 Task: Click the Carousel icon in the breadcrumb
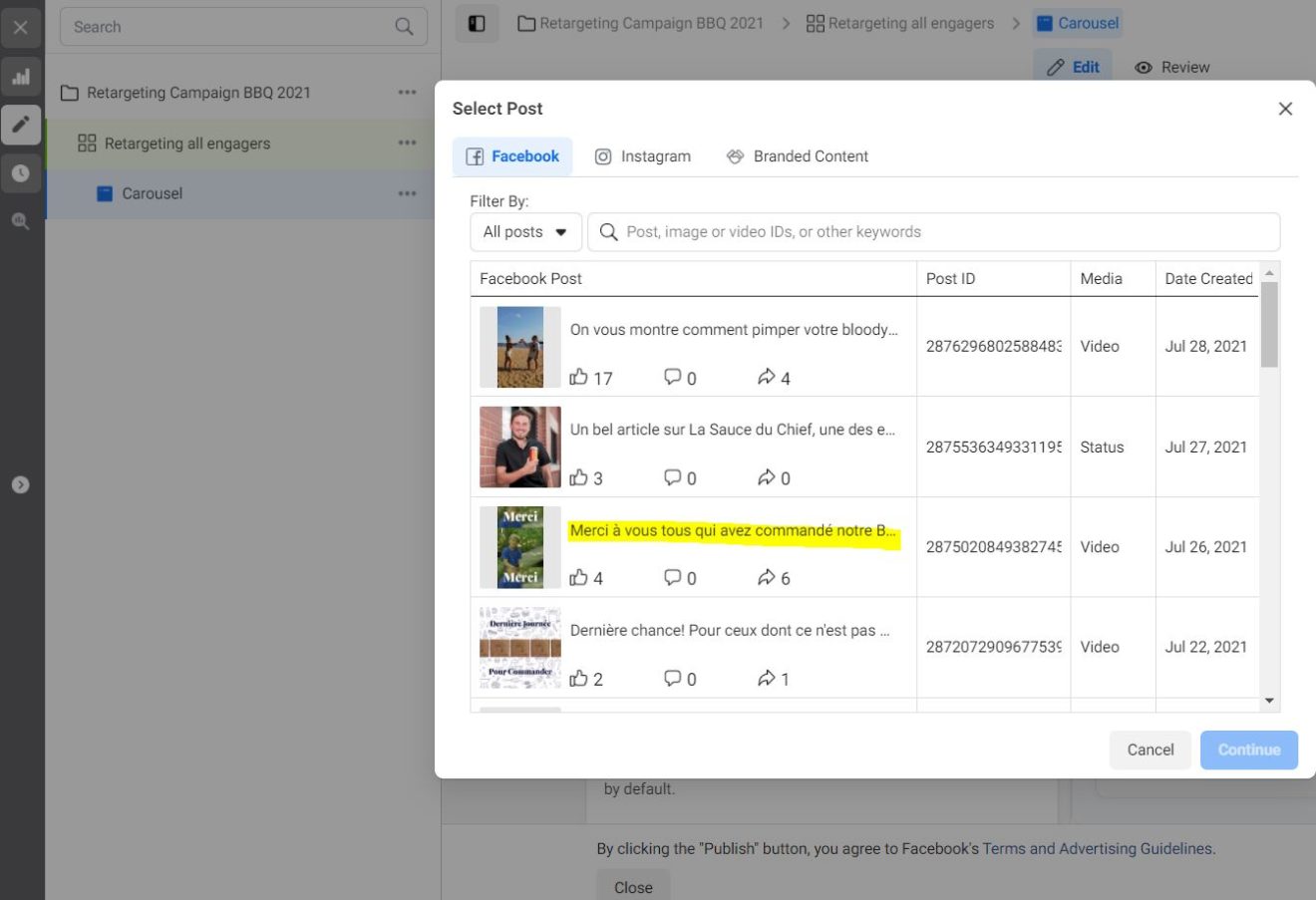pos(1040,22)
